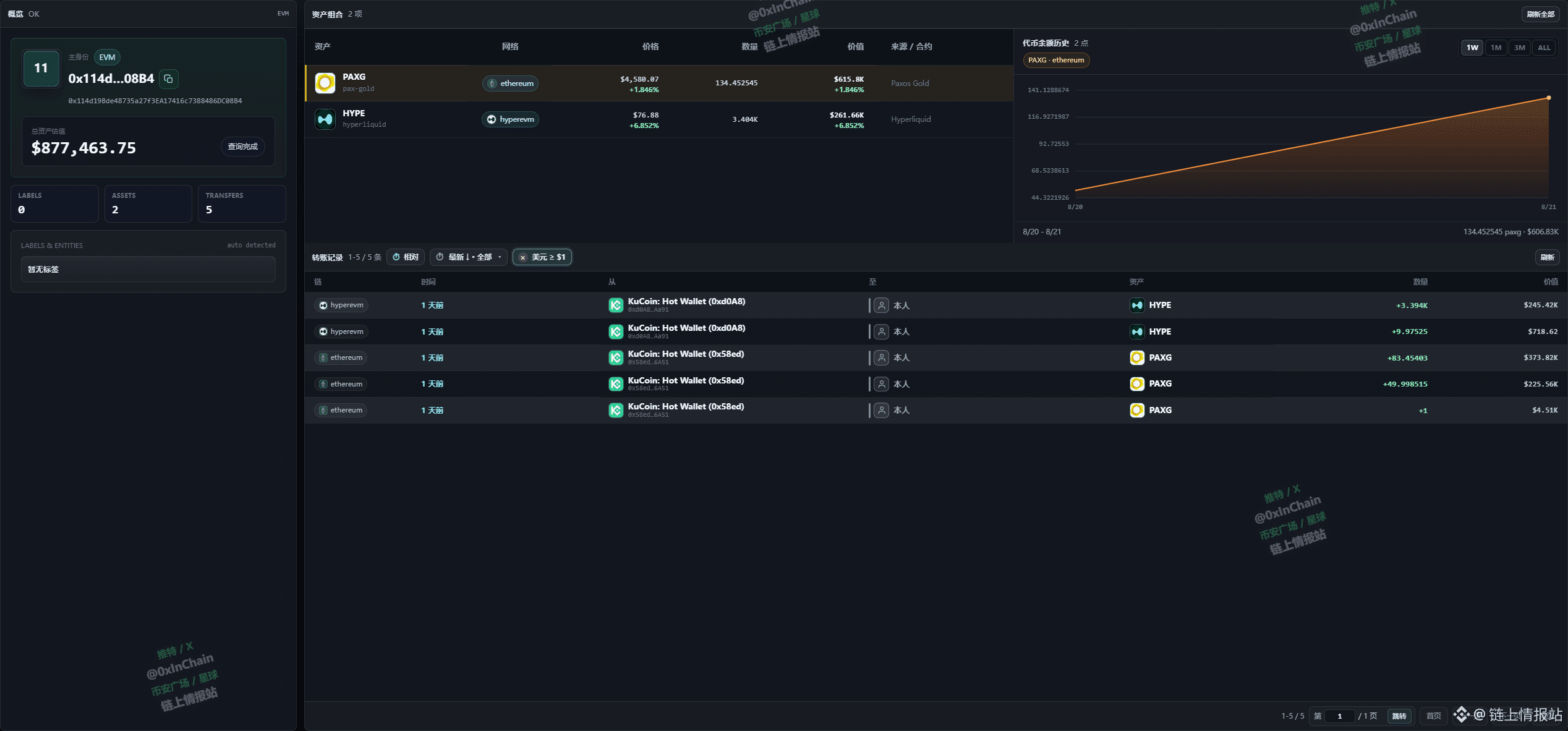
Task: Switch the chart range to 1M
Action: click(x=1496, y=48)
